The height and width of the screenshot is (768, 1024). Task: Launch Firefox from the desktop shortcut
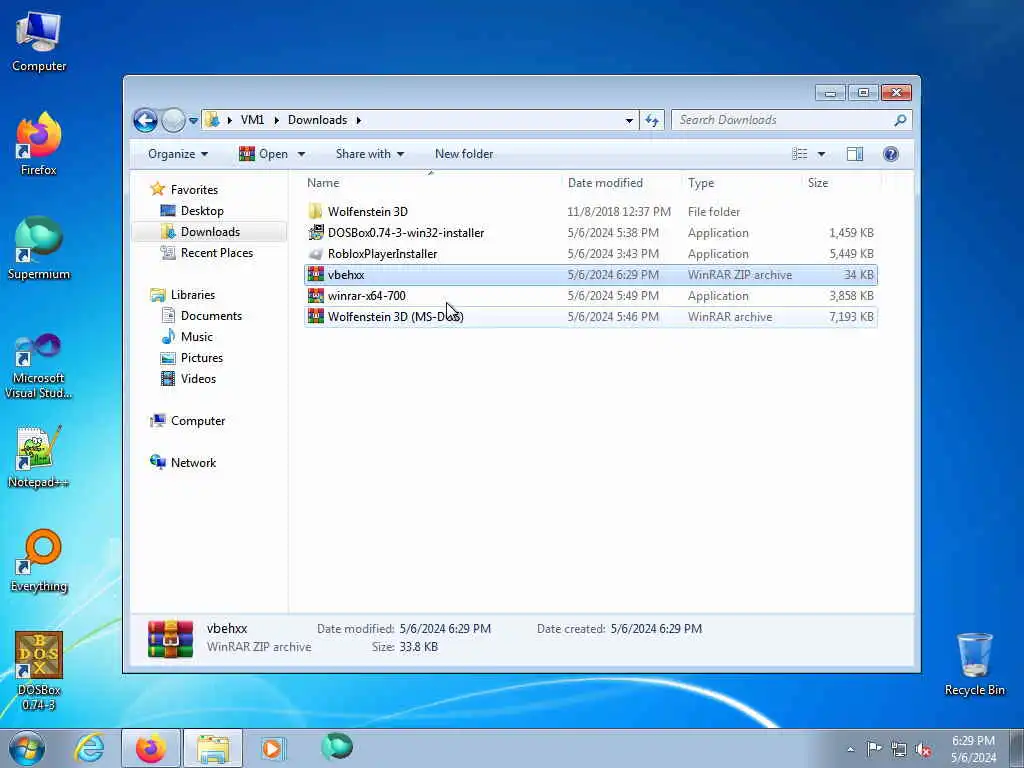[x=39, y=144]
